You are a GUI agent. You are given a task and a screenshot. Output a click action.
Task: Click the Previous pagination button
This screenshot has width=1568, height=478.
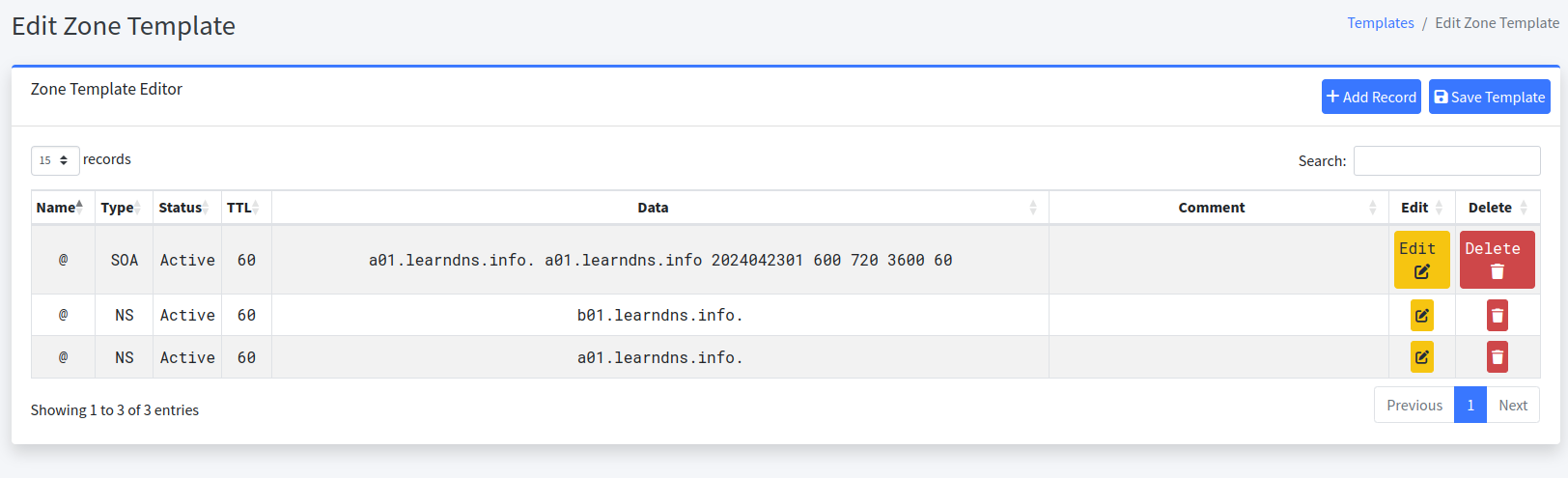point(1414,406)
